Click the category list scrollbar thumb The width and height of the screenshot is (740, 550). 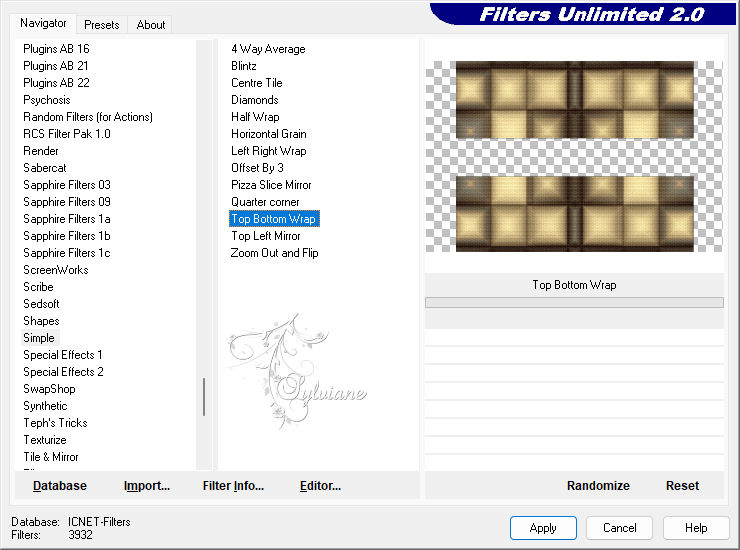[x=204, y=397]
